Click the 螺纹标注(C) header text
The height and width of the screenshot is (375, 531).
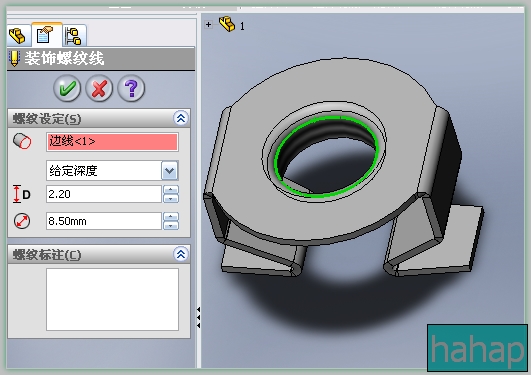[47, 255]
